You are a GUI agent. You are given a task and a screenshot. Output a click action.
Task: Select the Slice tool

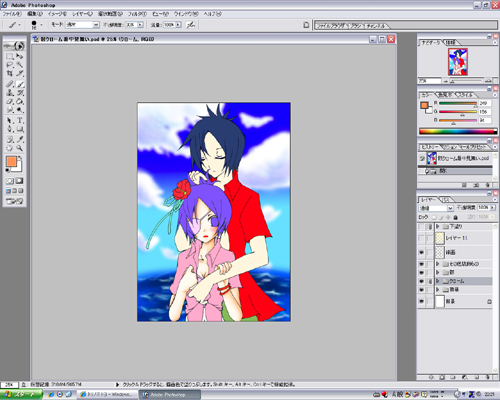20,74
